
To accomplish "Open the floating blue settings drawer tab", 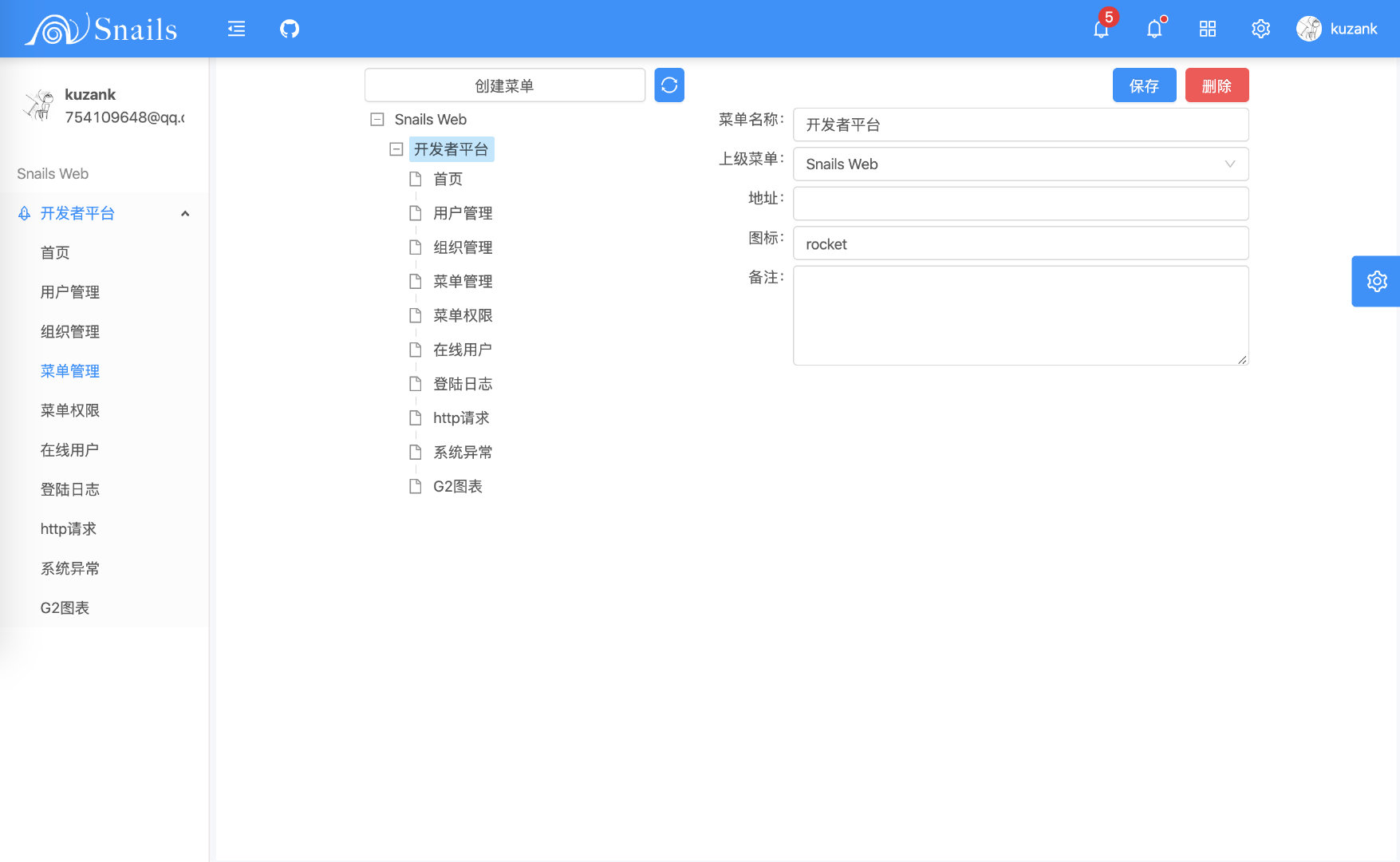I will coord(1376,281).
